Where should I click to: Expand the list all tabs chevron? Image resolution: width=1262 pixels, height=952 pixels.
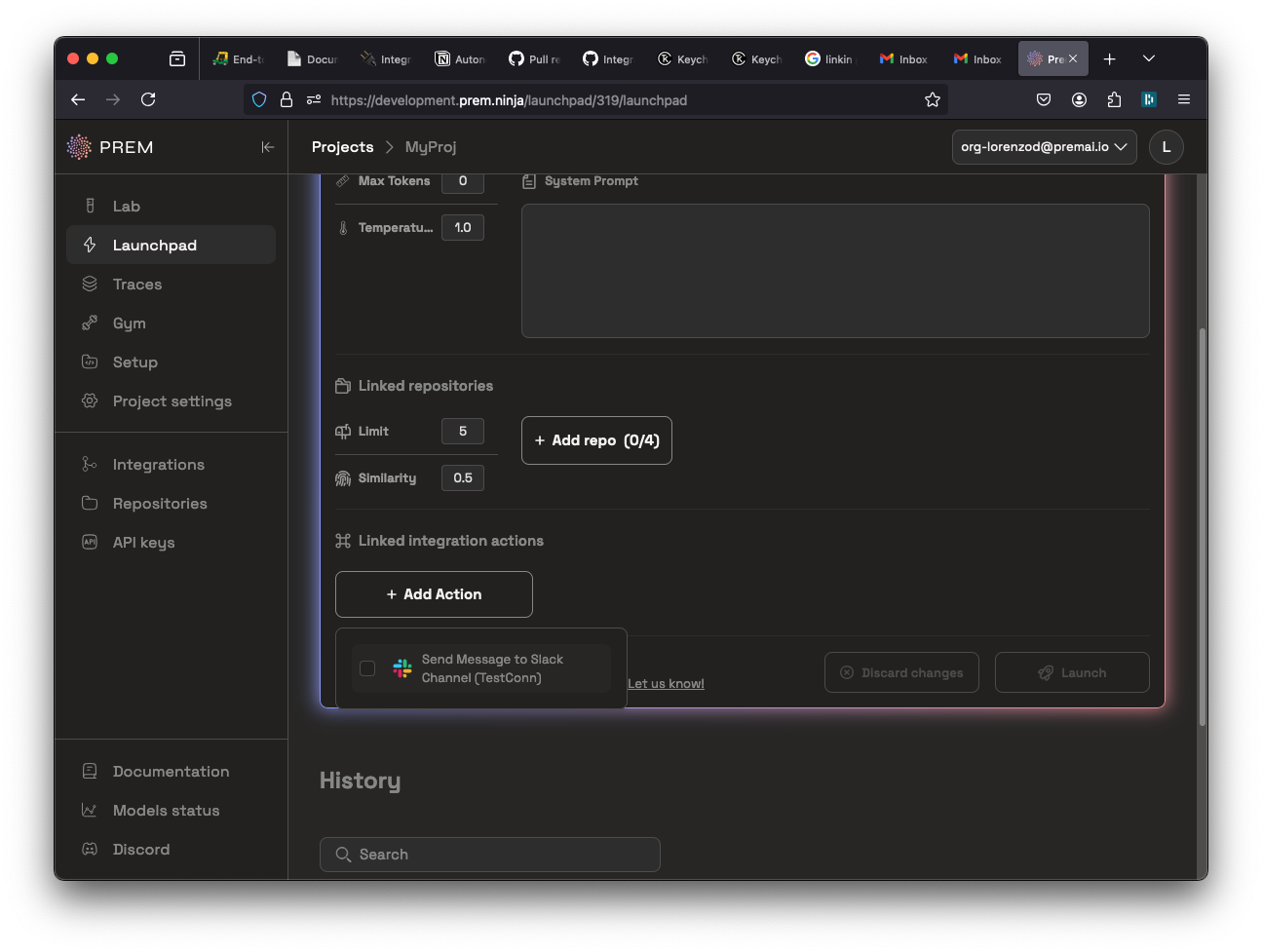click(x=1149, y=58)
